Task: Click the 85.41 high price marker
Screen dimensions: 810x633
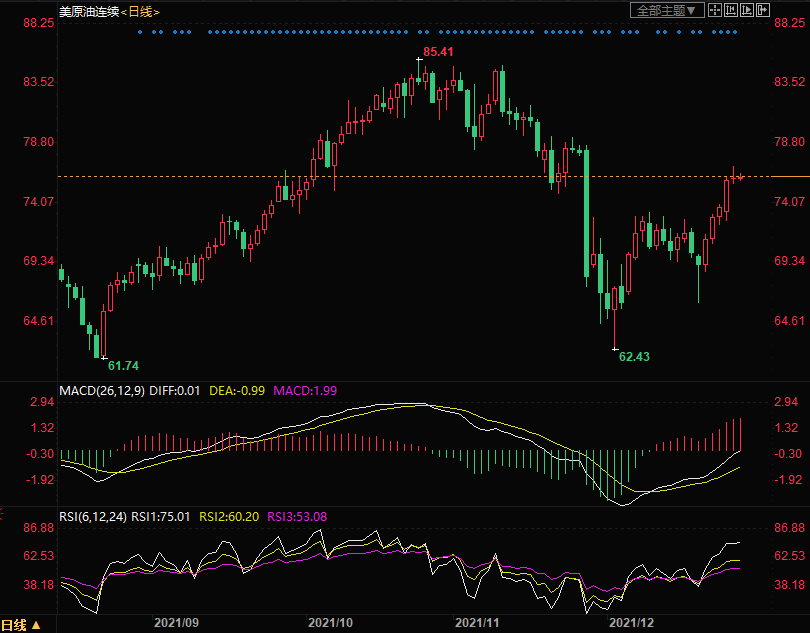Action: (438, 51)
